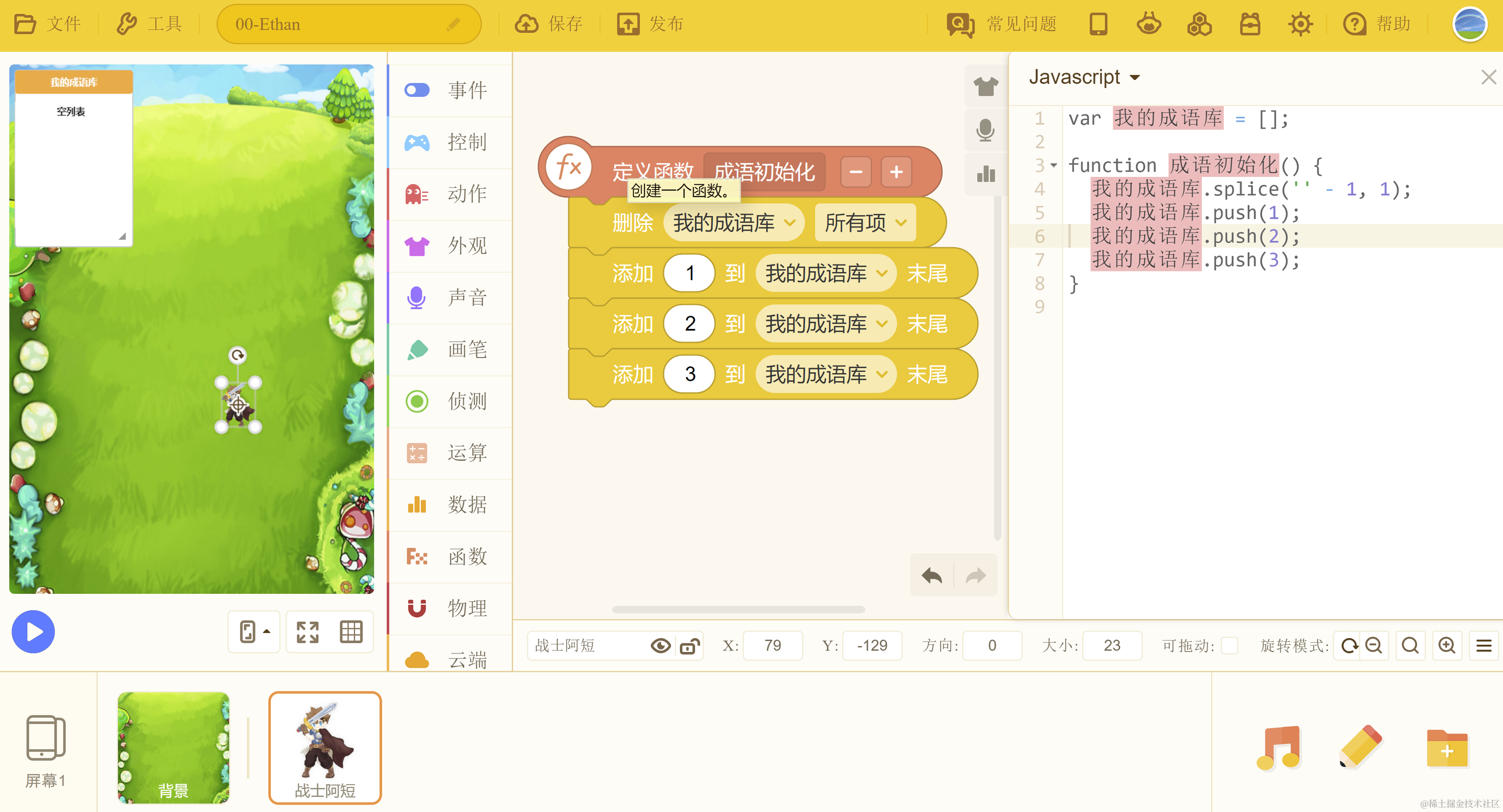This screenshot has height=812, width=1503.
Task: Toggle the sprite lock icon
Action: click(x=690, y=646)
